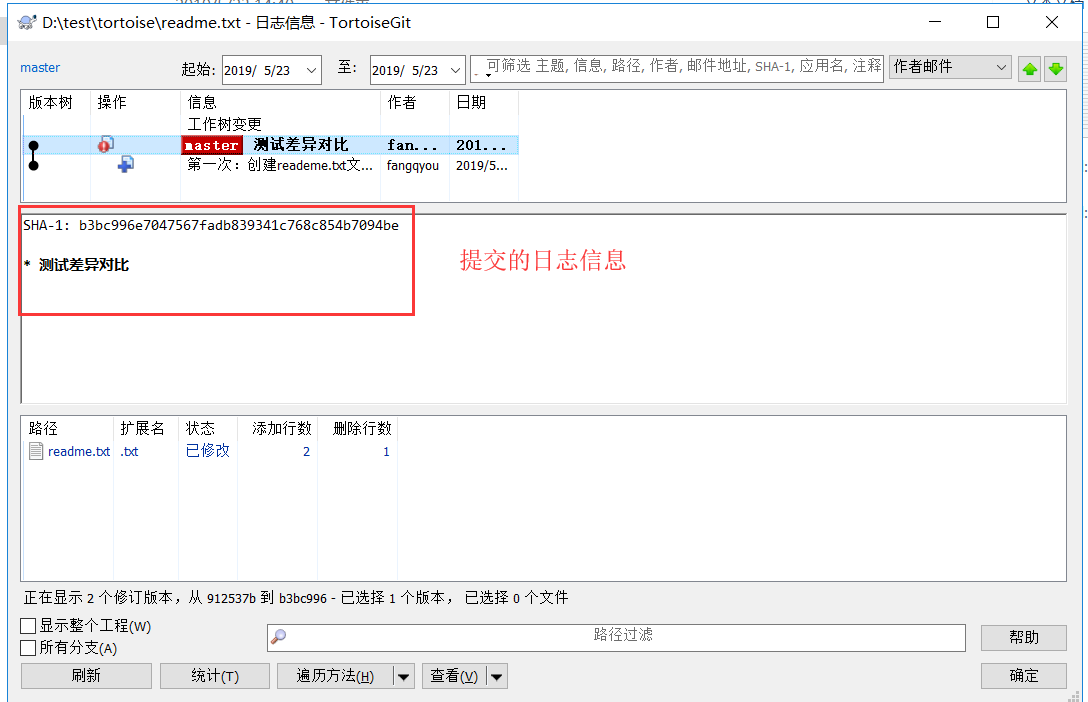Click the readme.txt file icon in file list
The height and width of the screenshot is (702, 1088).
[34, 451]
